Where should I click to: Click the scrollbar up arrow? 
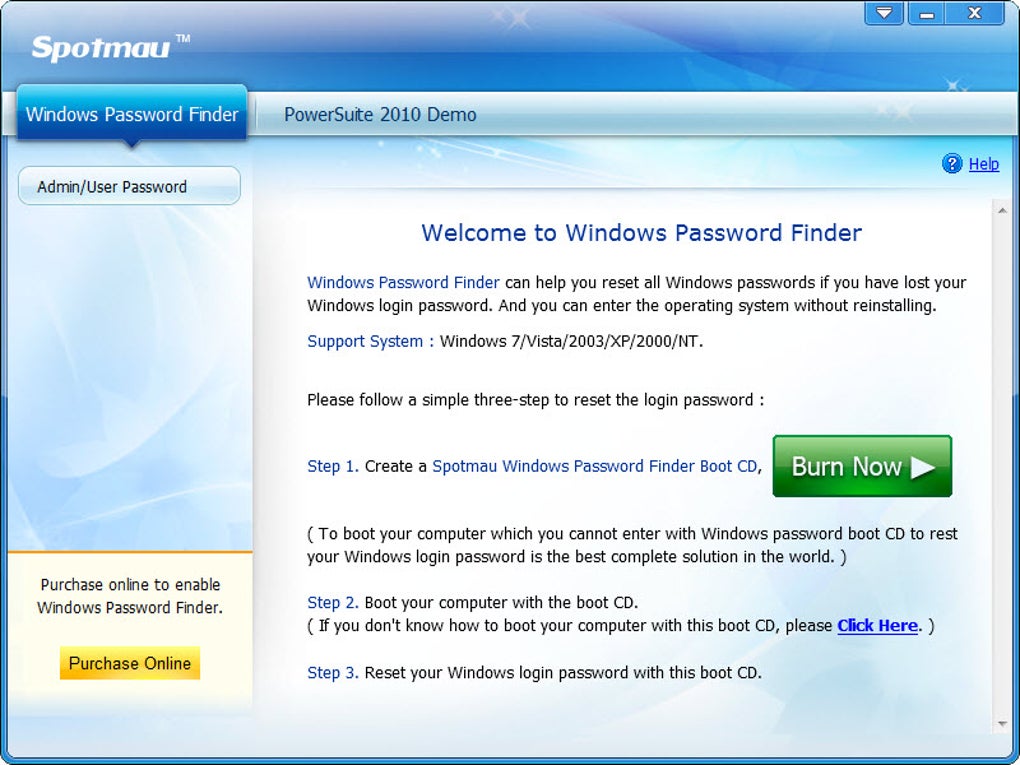(1002, 210)
